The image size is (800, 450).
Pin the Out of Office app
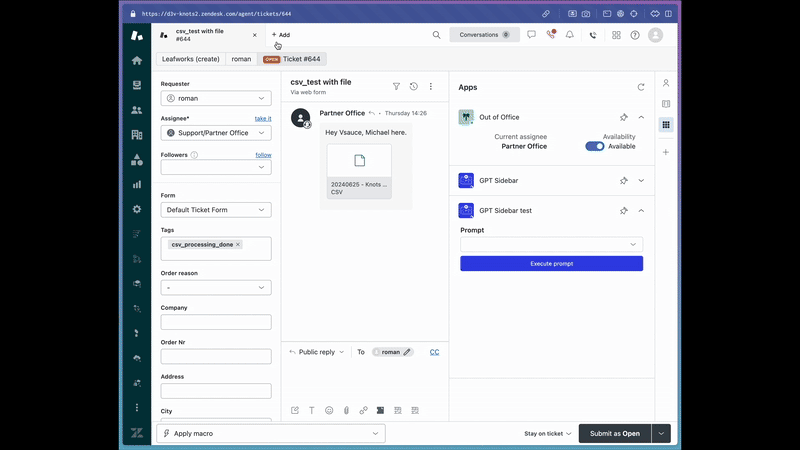tap(623, 117)
